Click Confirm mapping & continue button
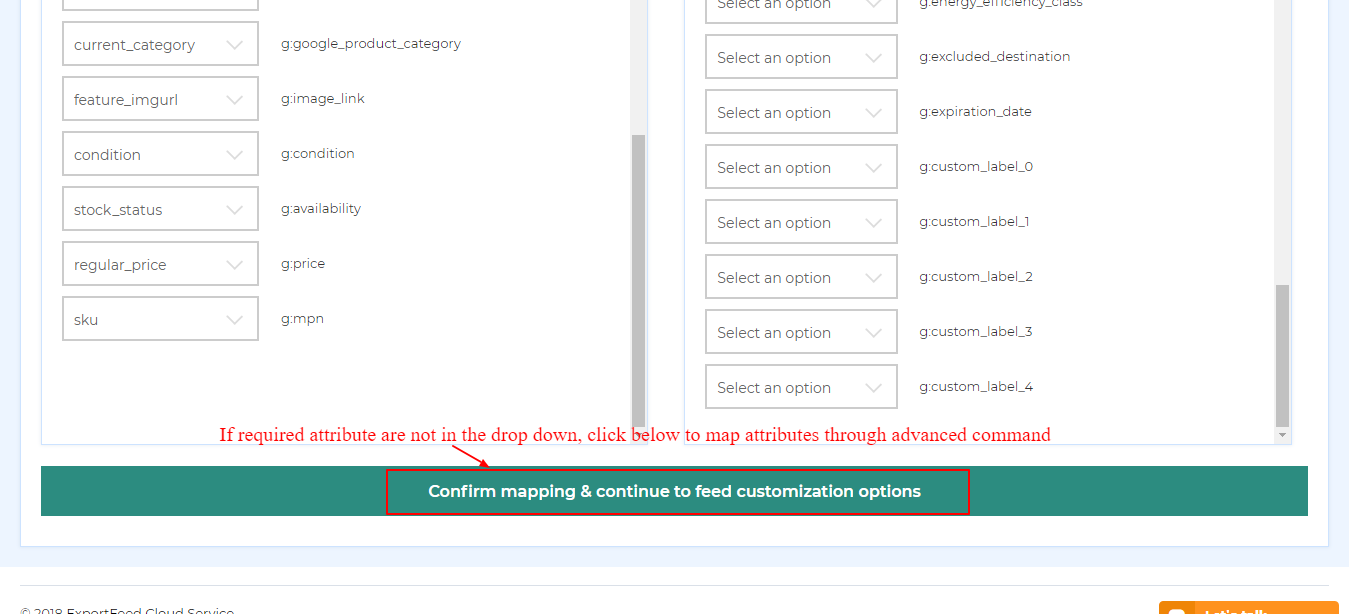This screenshot has height=614, width=1349. (x=674, y=491)
